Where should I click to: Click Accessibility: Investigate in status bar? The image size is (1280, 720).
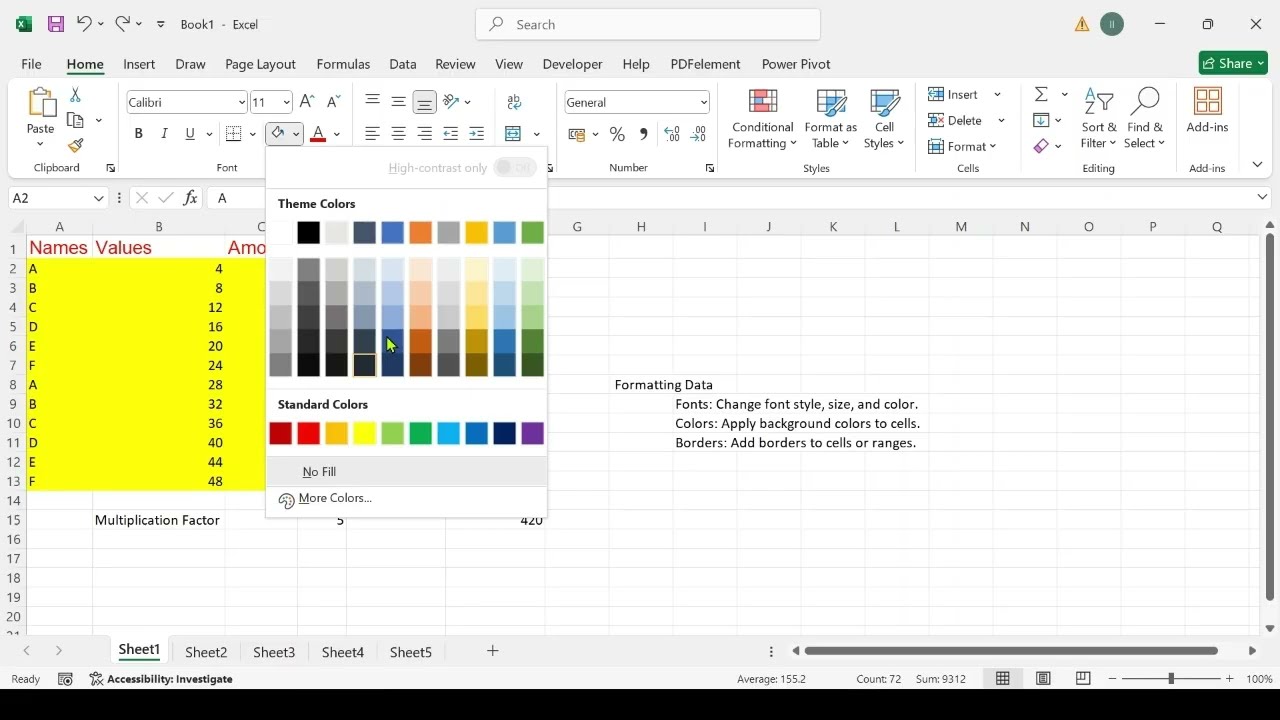click(x=161, y=679)
